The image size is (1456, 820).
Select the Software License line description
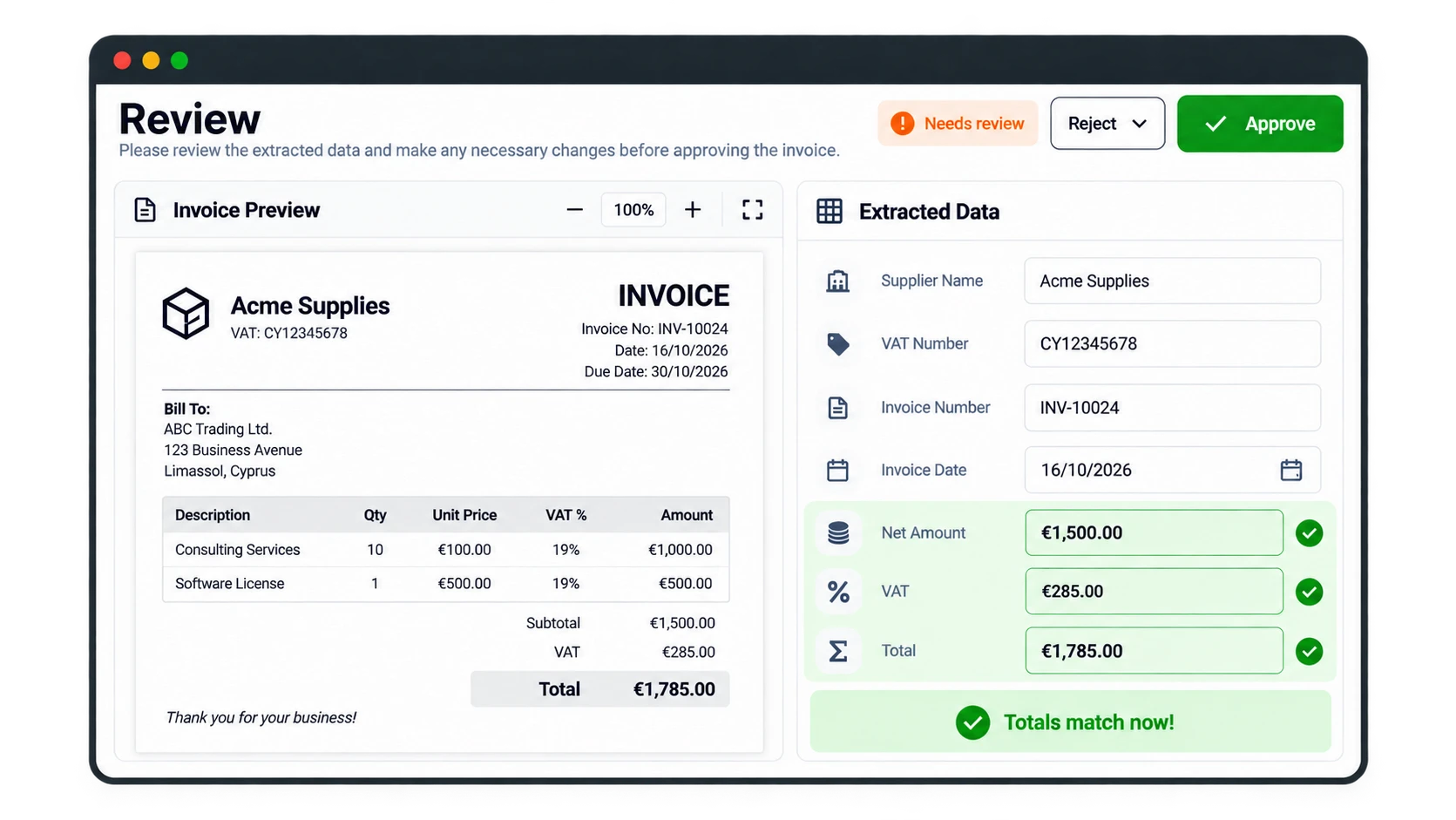point(229,584)
